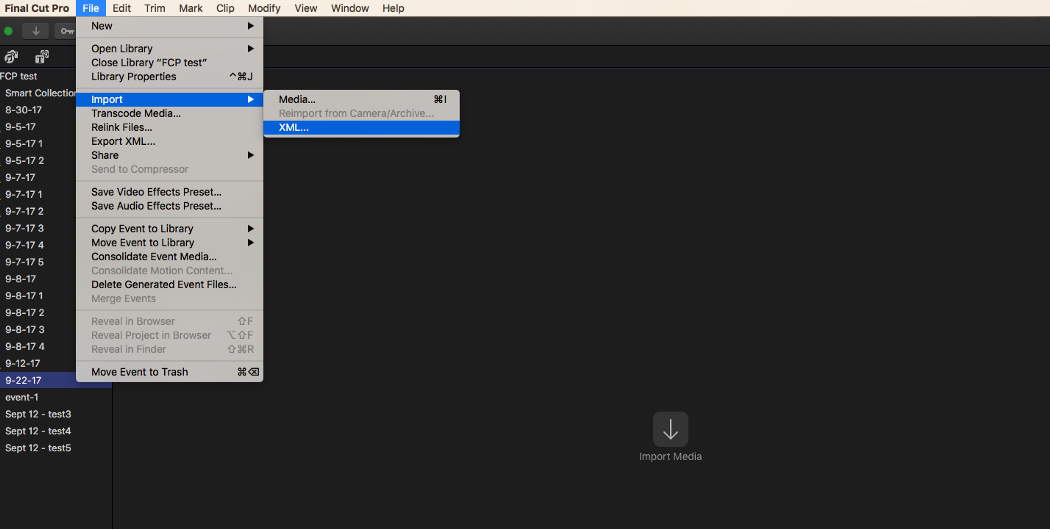Open the Modify menu
This screenshot has height=529, width=1050.
click(264, 8)
